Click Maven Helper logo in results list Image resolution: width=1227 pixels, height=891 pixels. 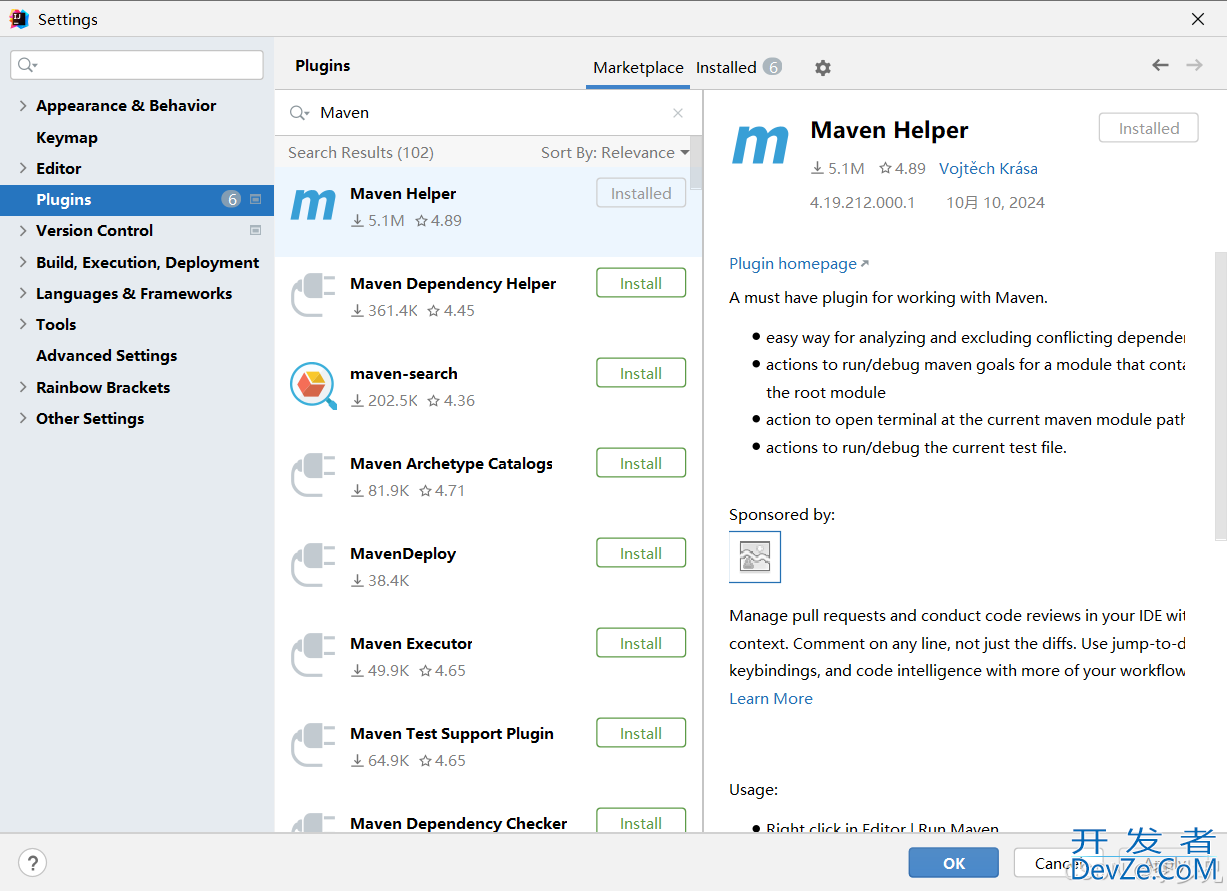(x=313, y=206)
